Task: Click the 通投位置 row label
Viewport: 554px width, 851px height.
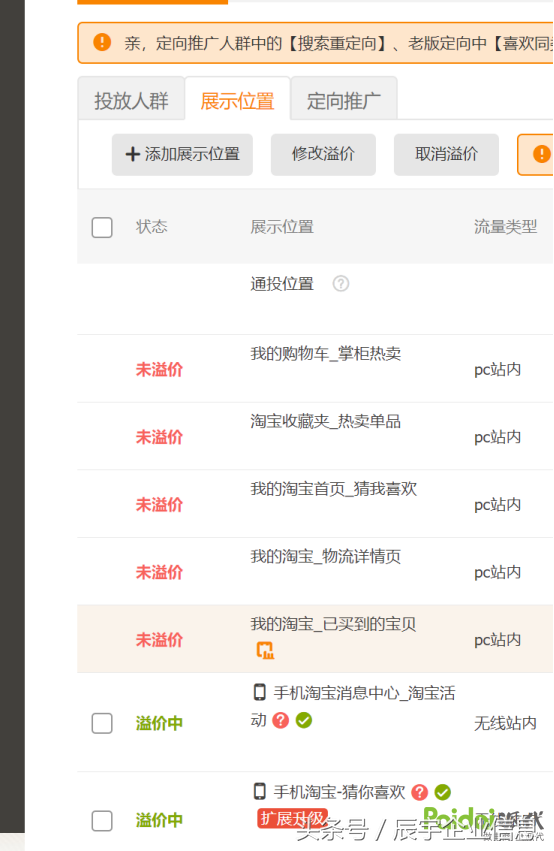Action: [x=282, y=283]
